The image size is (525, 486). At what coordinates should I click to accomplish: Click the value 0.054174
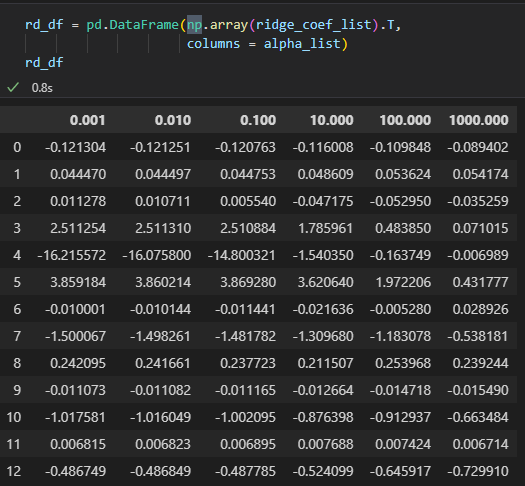(x=480, y=174)
